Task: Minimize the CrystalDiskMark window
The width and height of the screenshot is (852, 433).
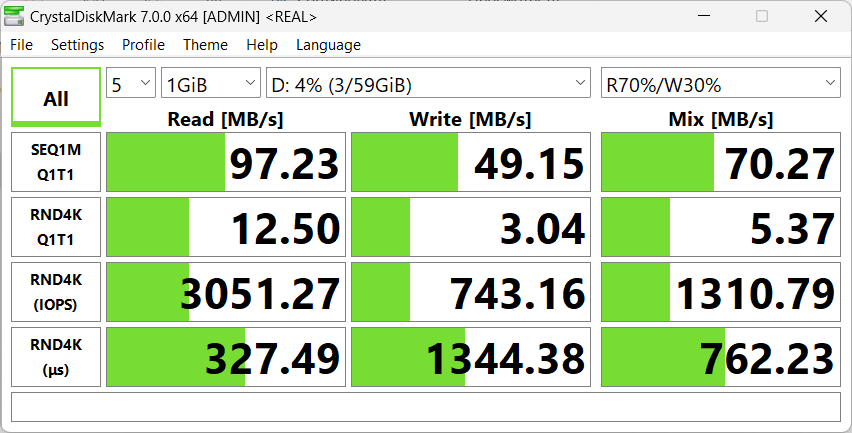Action: click(x=704, y=16)
